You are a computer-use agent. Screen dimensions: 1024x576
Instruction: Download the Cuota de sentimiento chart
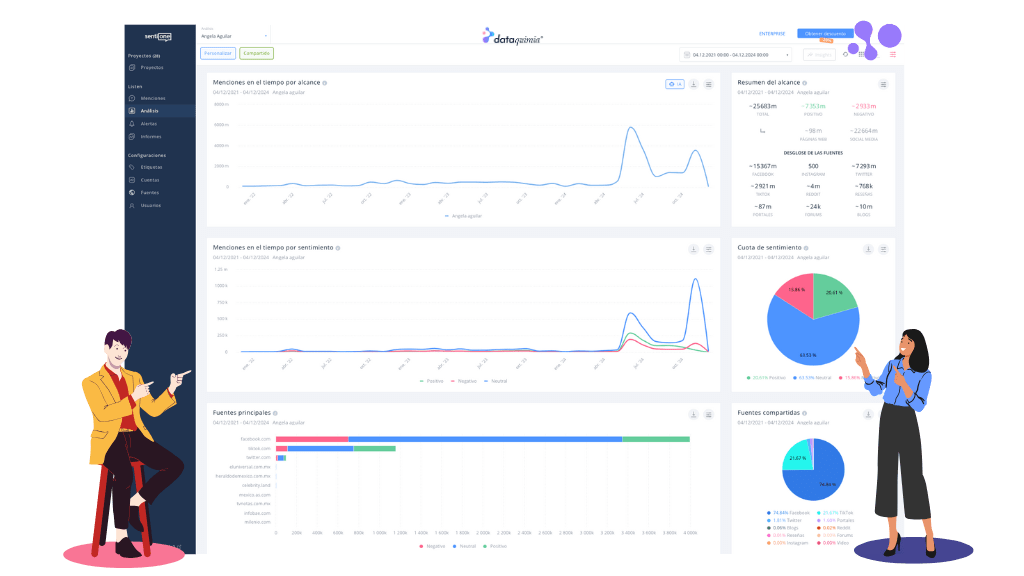click(x=868, y=248)
